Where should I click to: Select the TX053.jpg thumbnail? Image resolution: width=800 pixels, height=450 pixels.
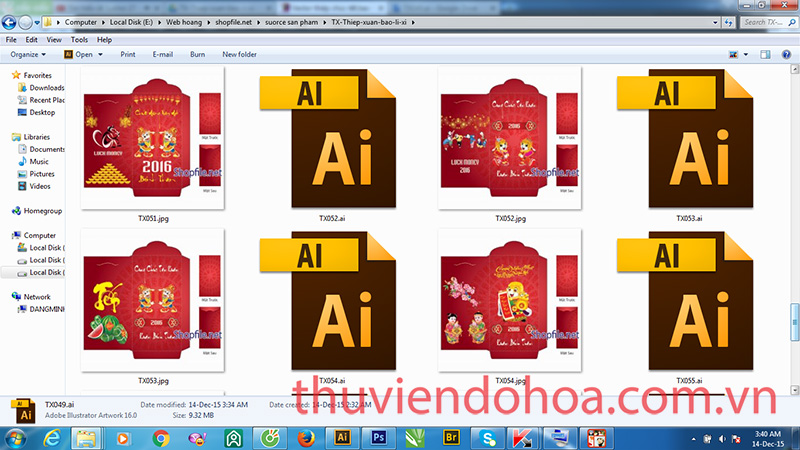(x=153, y=301)
